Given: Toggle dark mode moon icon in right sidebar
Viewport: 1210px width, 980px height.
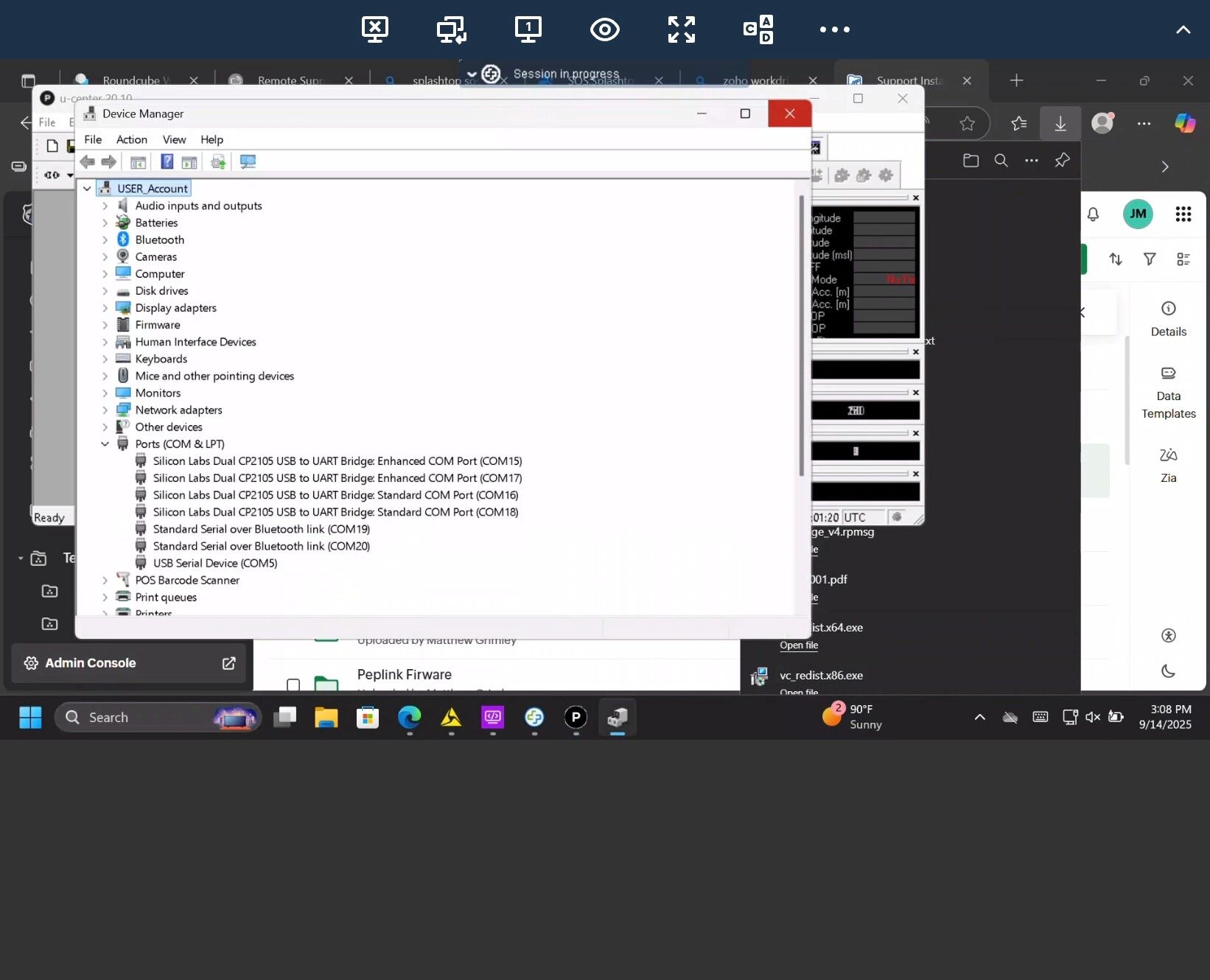Looking at the screenshot, I should point(1169,671).
